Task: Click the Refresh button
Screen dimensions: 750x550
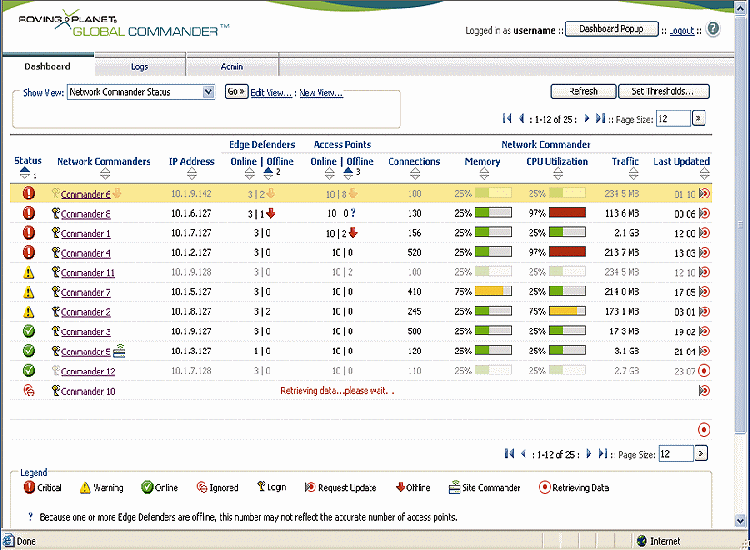Action: [583, 91]
